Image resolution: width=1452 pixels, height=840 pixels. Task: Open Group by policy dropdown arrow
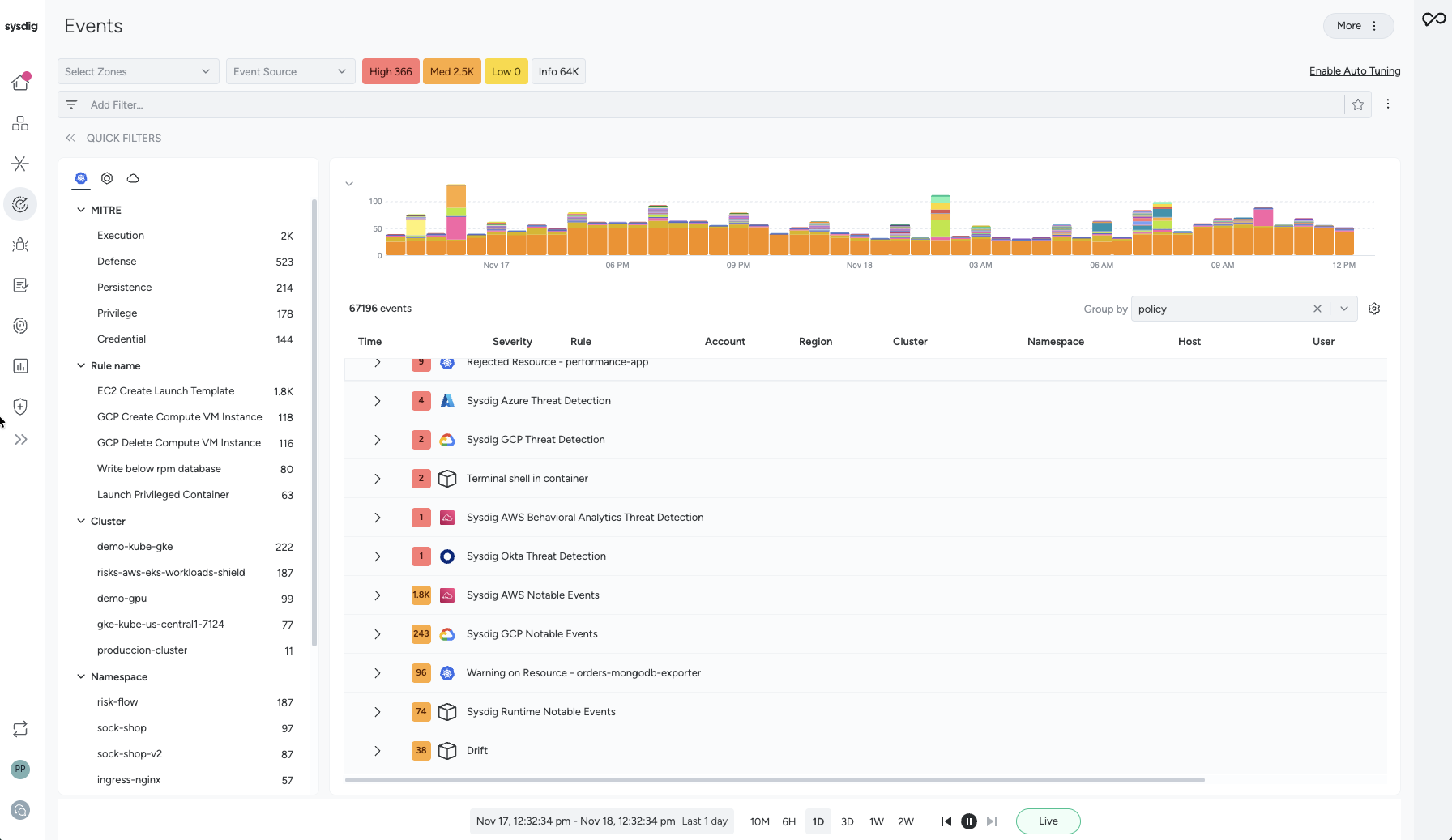coord(1344,309)
